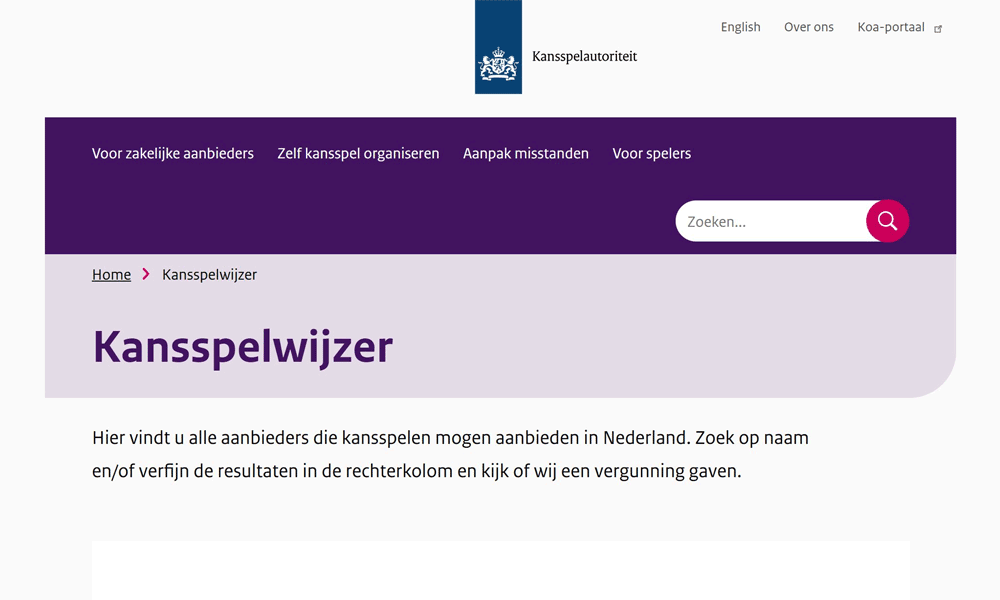Click the intro paragraph starting 'Hier vindt u'

(x=450, y=455)
